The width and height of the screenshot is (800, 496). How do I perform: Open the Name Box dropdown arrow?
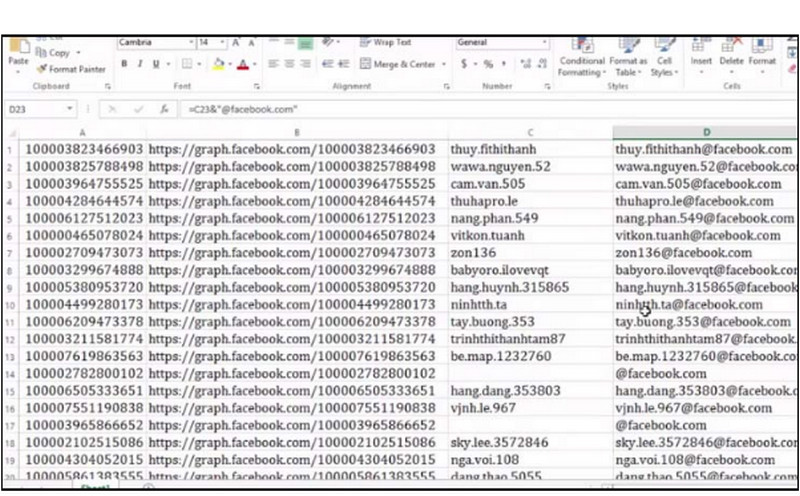(69, 109)
